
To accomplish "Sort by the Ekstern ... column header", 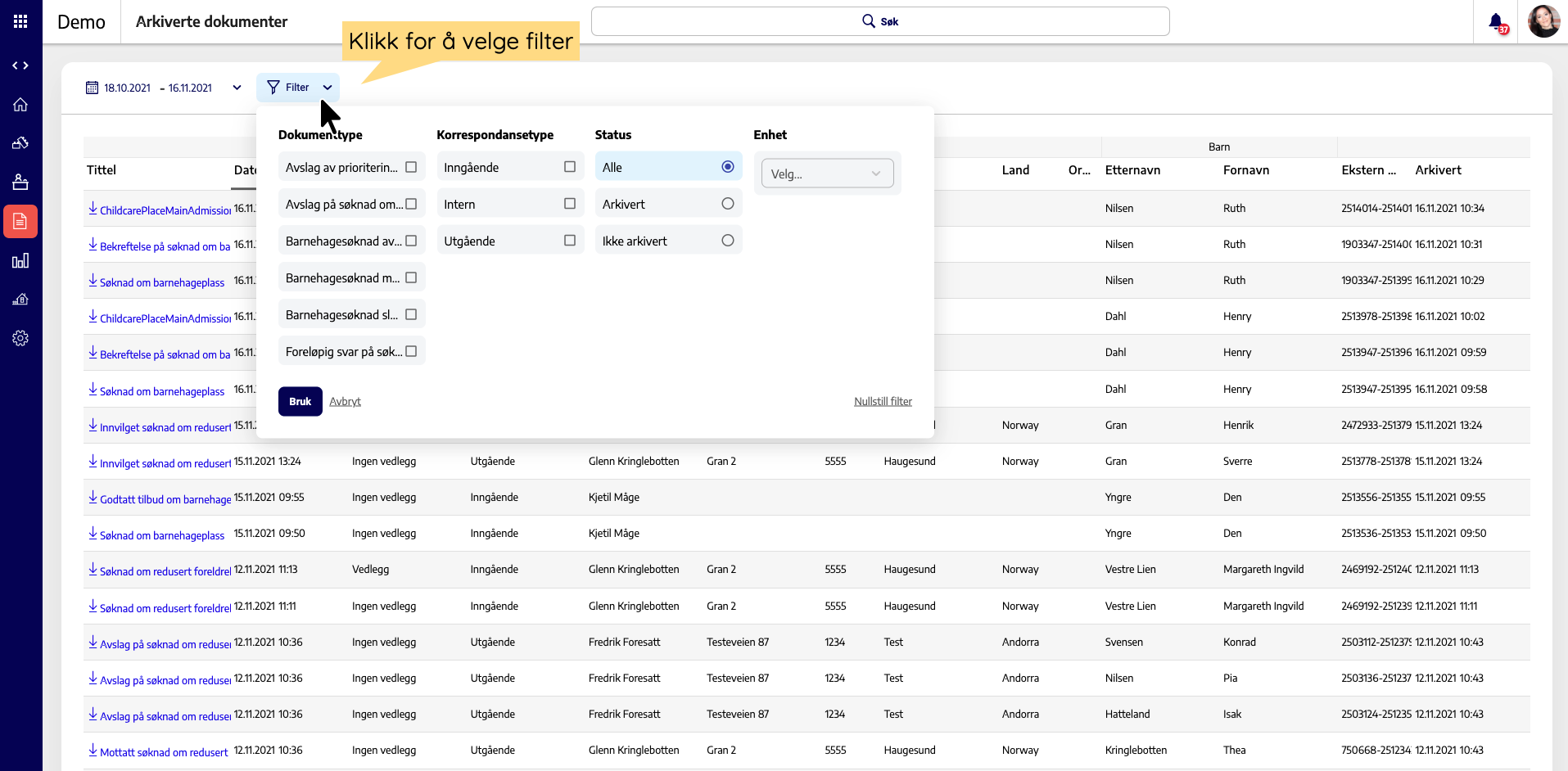I will pos(1368,170).
